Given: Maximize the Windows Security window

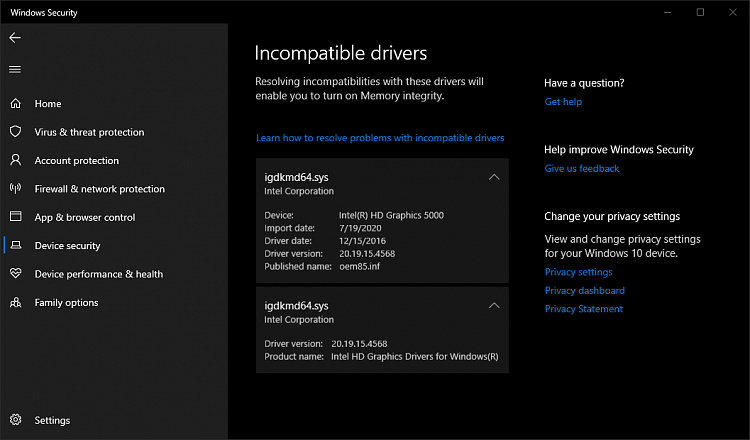Looking at the screenshot, I should point(700,12).
